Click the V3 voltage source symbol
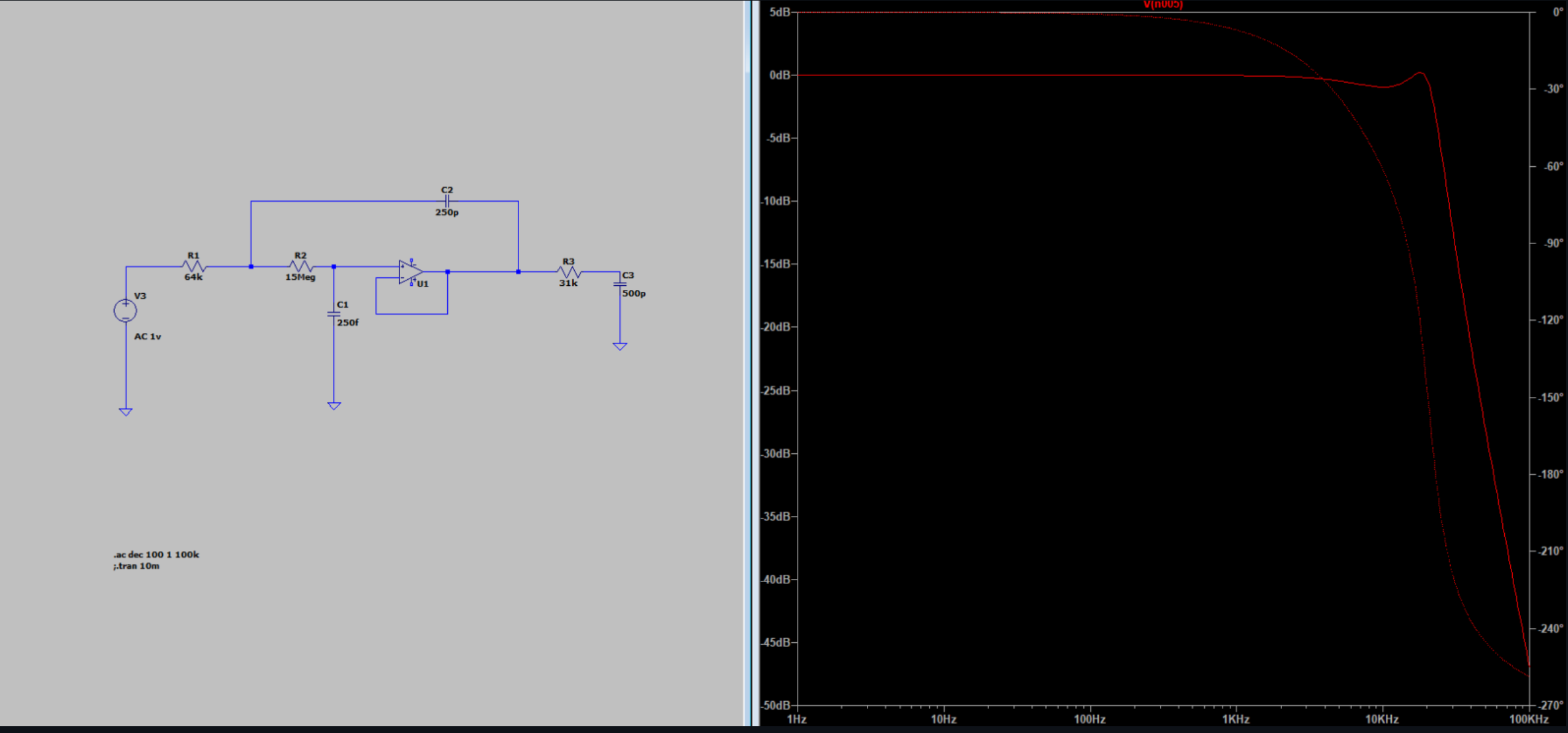 pos(126,310)
